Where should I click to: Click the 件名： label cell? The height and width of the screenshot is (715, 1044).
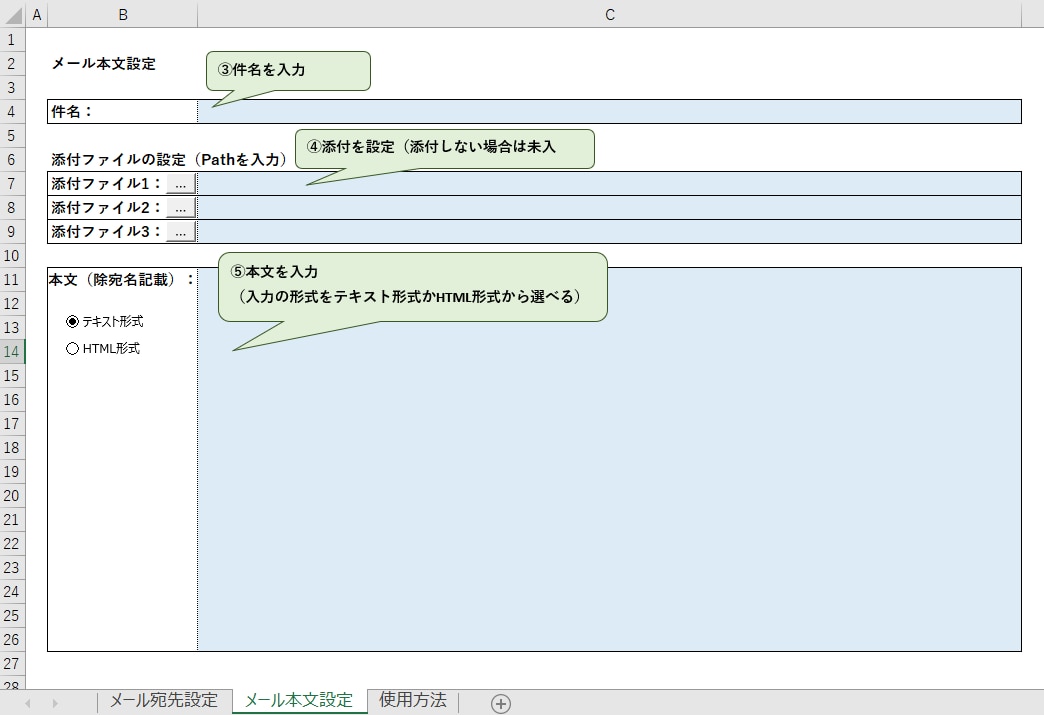pyautogui.click(x=123, y=111)
